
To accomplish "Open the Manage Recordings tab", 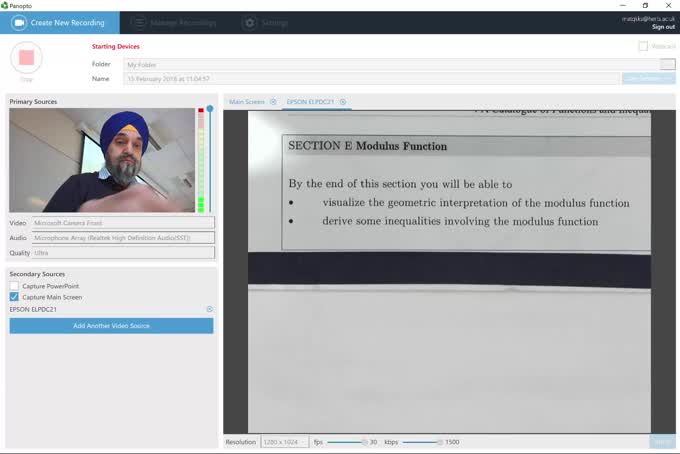I will pos(173,22).
